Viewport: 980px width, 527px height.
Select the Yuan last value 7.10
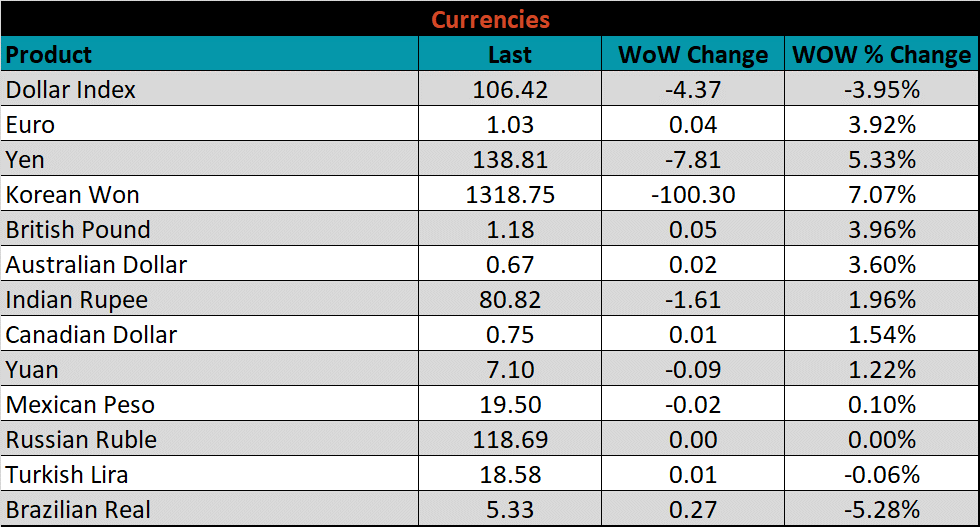click(510, 369)
